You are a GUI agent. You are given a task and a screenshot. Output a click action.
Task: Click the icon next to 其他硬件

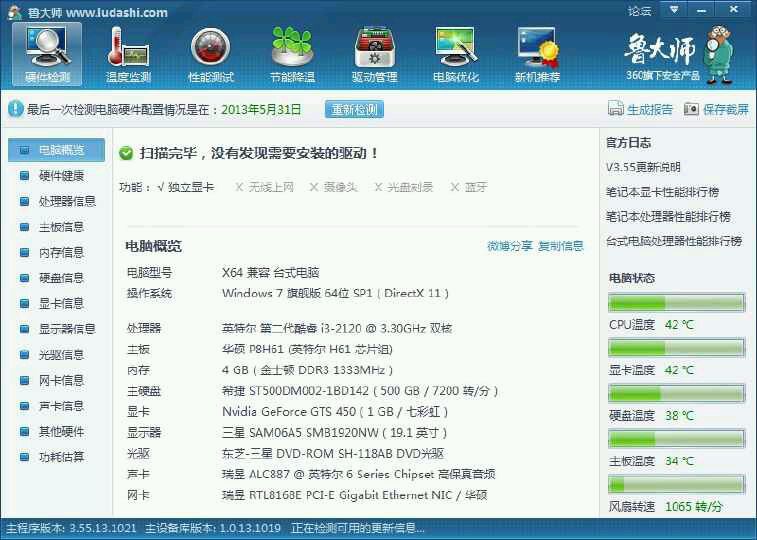coord(24,431)
